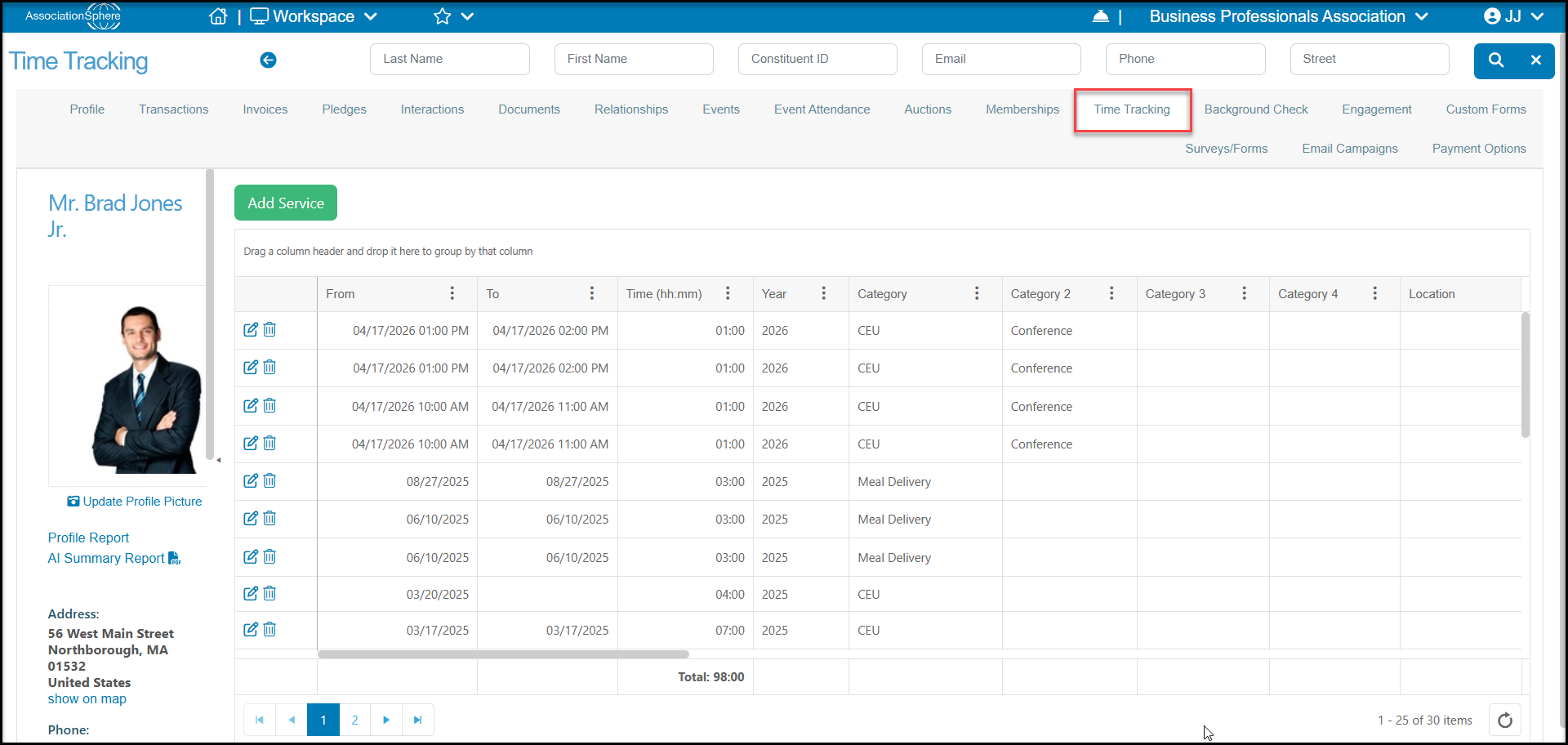Open the Time (hh:mm) column menu
This screenshot has height=745, width=1568.
tap(728, 293)
